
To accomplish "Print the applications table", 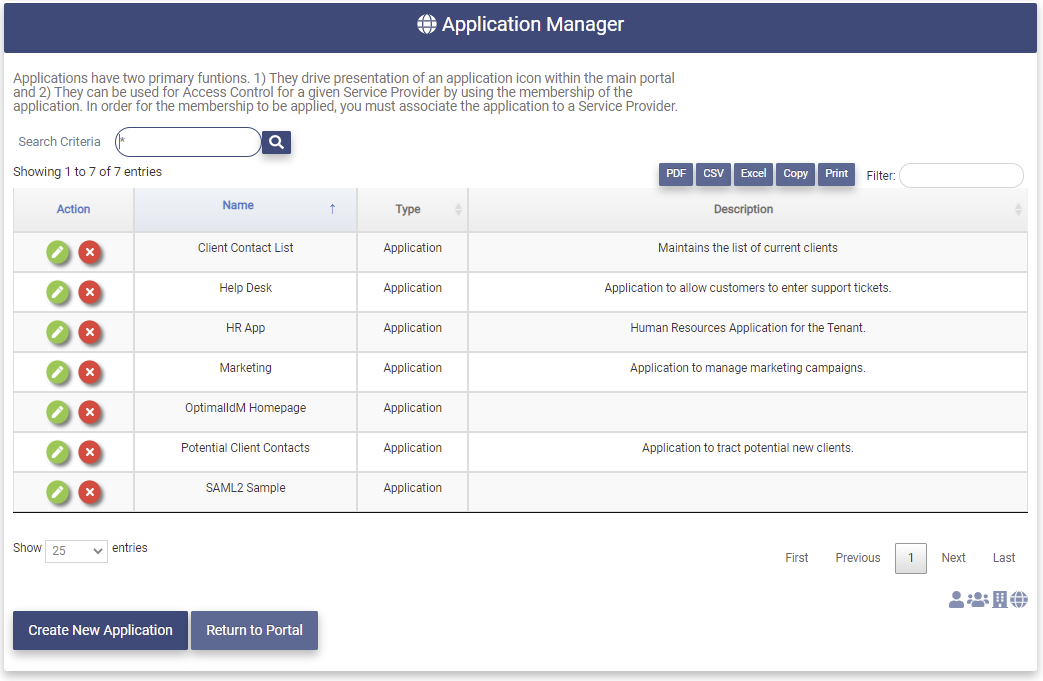I will tap(836, 174).
